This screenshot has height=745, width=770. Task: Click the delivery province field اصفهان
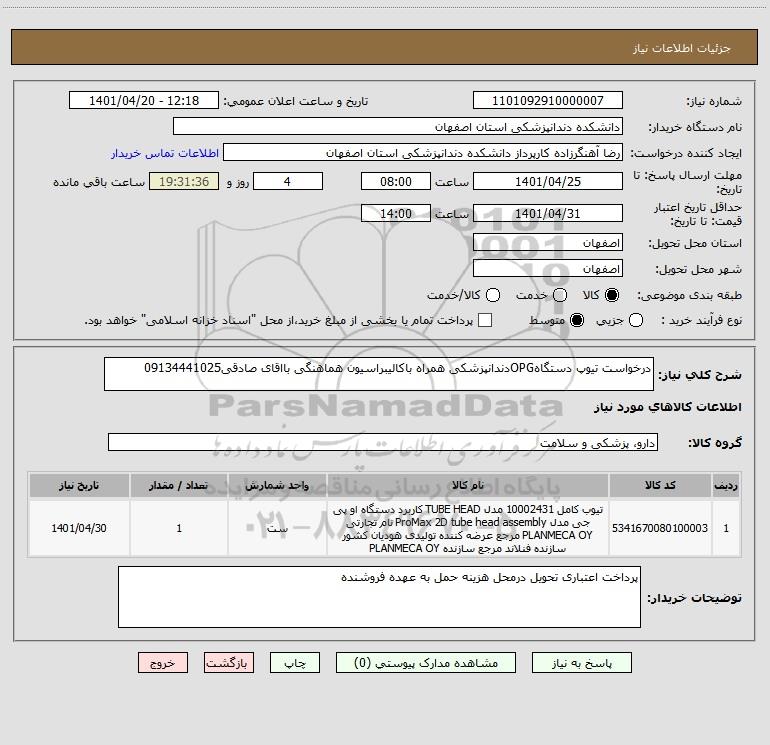point(548,242)
